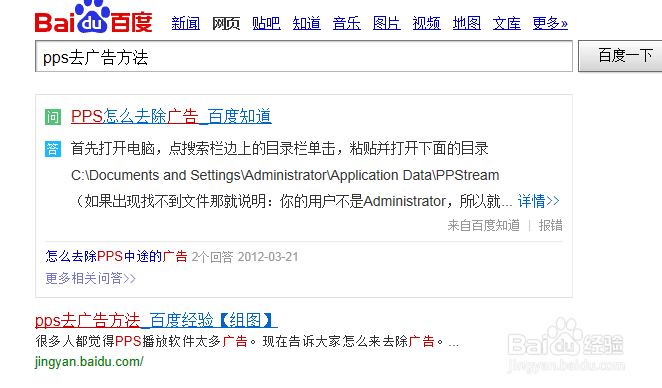Open result pps去广告方法_百度经验【组图】

156,320
